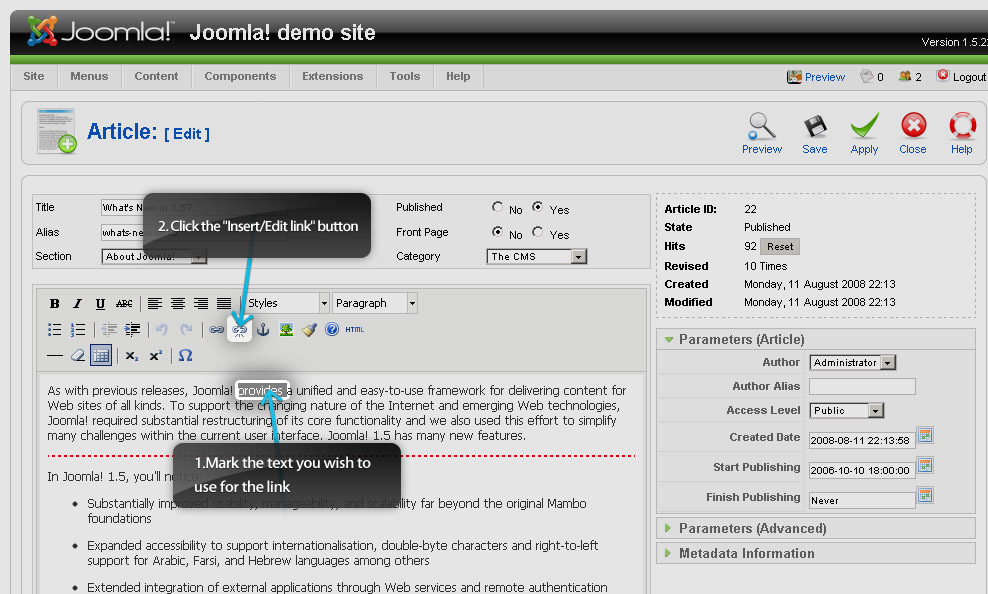Click the lifebuoy Help toolbar button
988x594 pixels.
(x=962, y=134)
